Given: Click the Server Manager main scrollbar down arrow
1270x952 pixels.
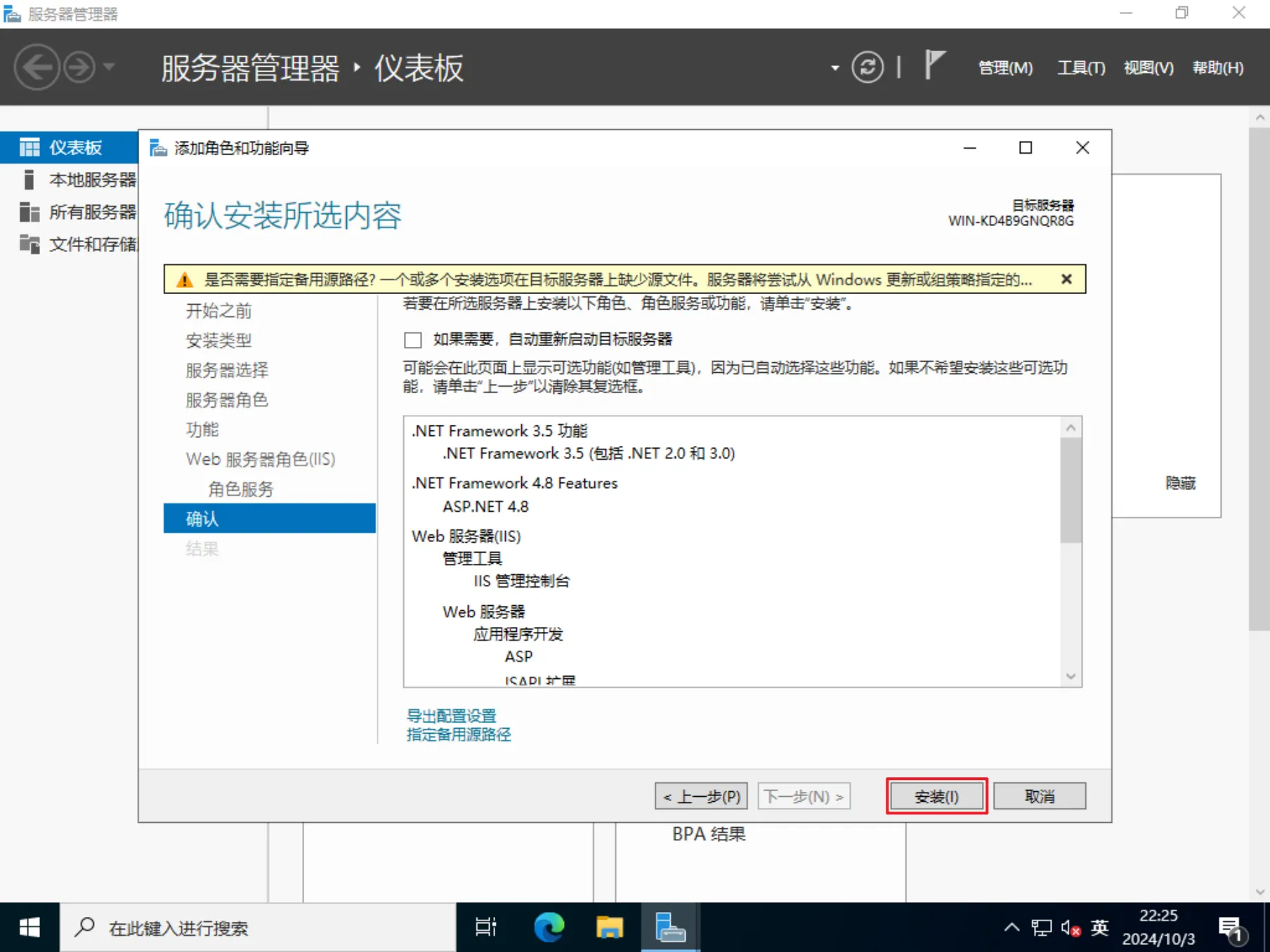Looking at the screenshot, I should (x=1260, y=892).
